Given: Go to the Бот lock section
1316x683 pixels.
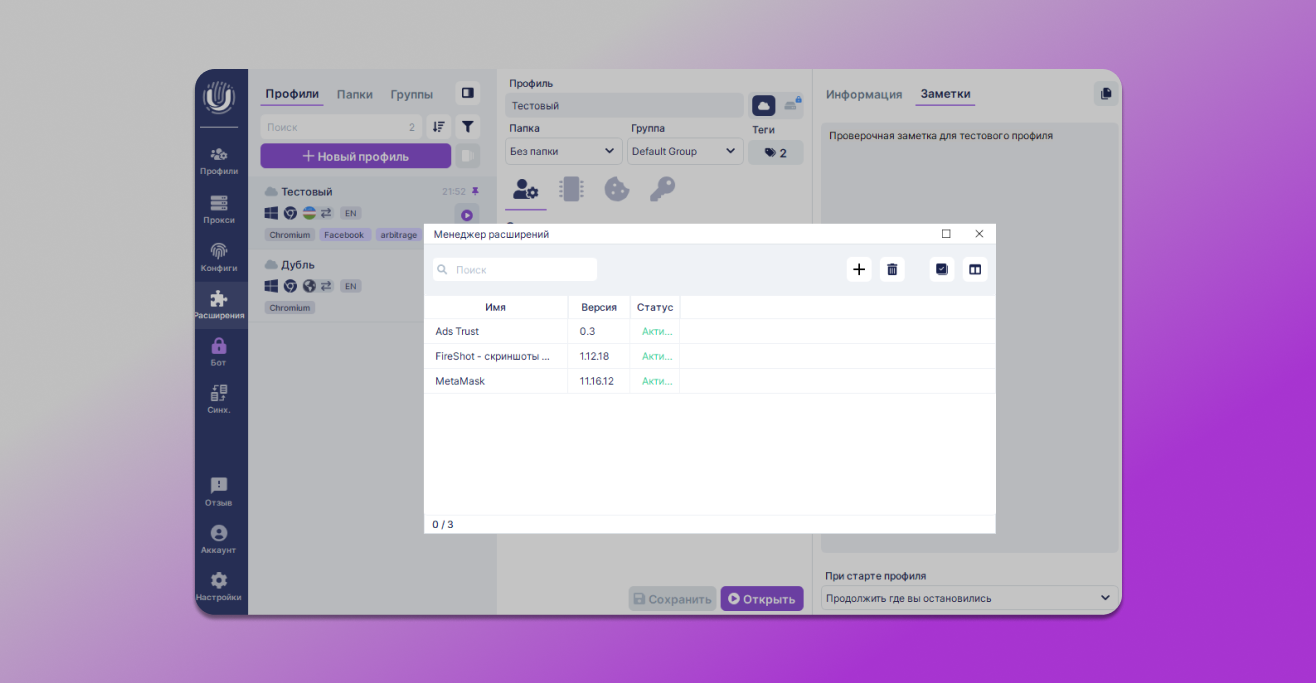Looking at the screenshot, I should point(219,351).
